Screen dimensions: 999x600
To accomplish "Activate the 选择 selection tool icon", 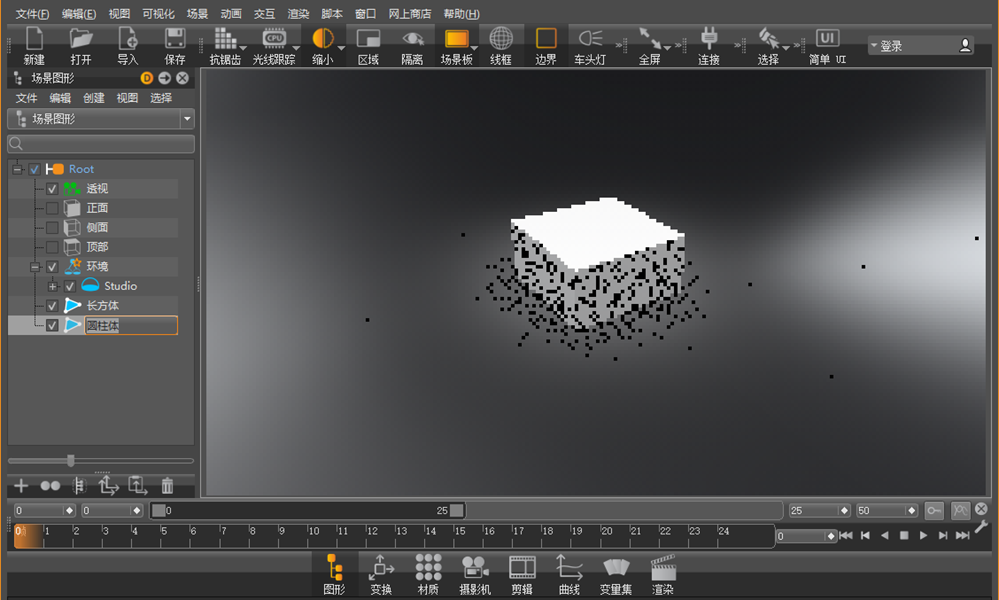I will (x=768, y=39).
